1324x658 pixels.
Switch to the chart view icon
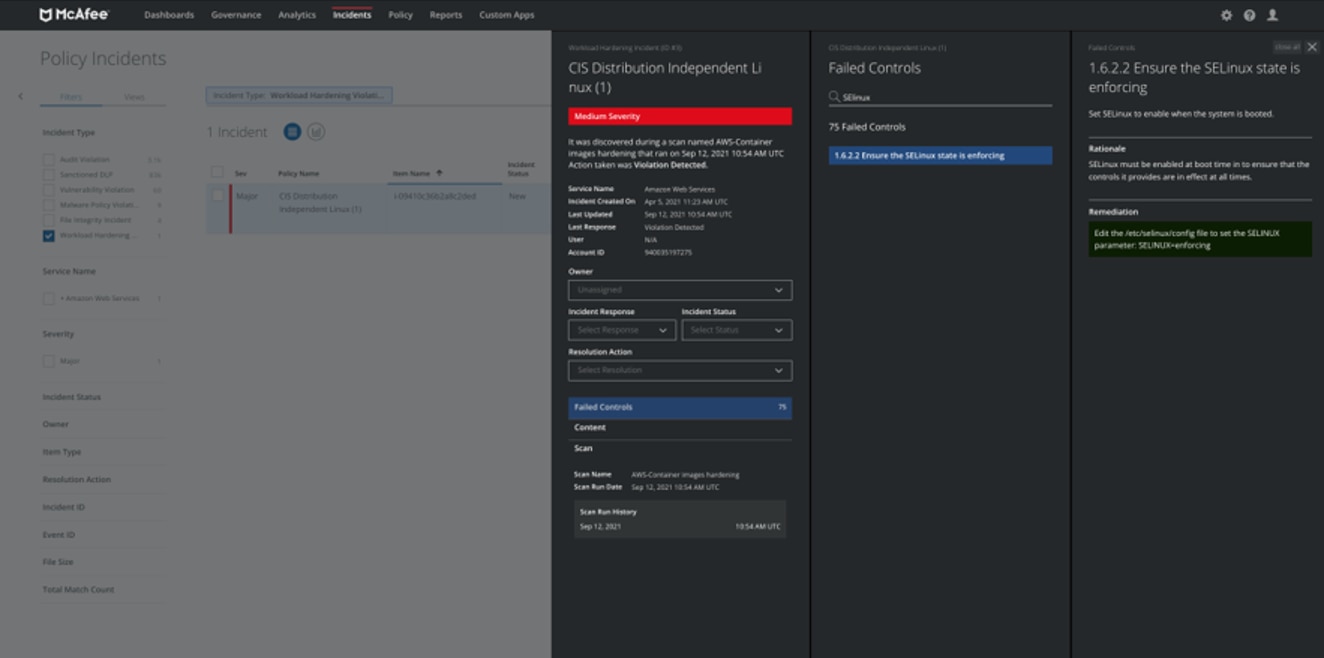316,132
